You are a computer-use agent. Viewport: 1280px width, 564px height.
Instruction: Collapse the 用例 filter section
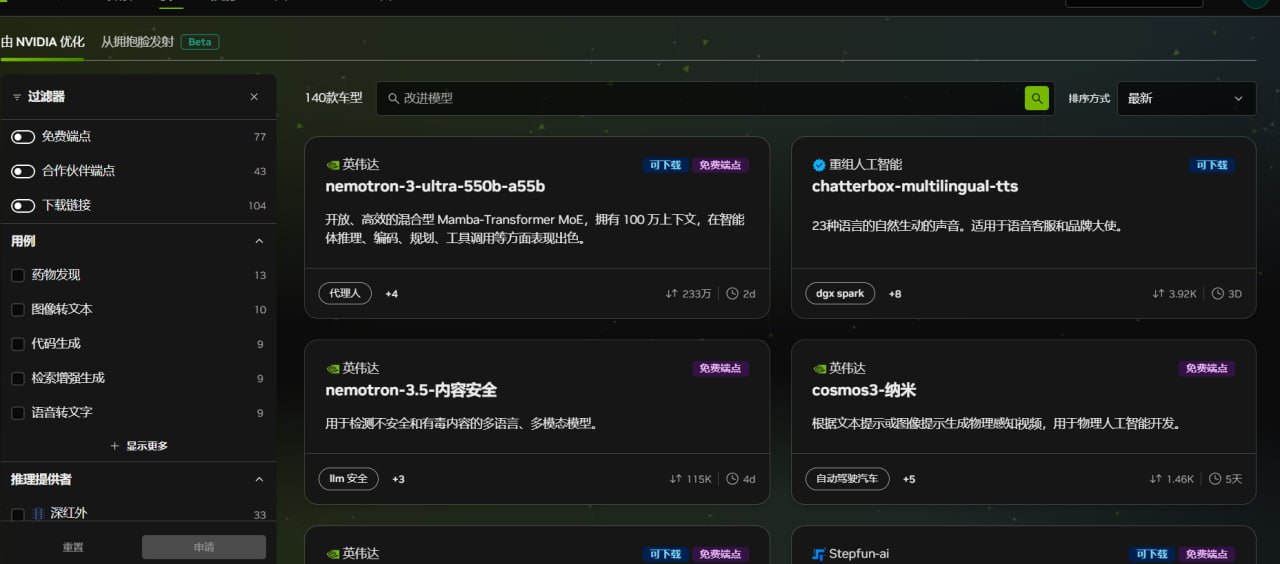pos(259,241)
